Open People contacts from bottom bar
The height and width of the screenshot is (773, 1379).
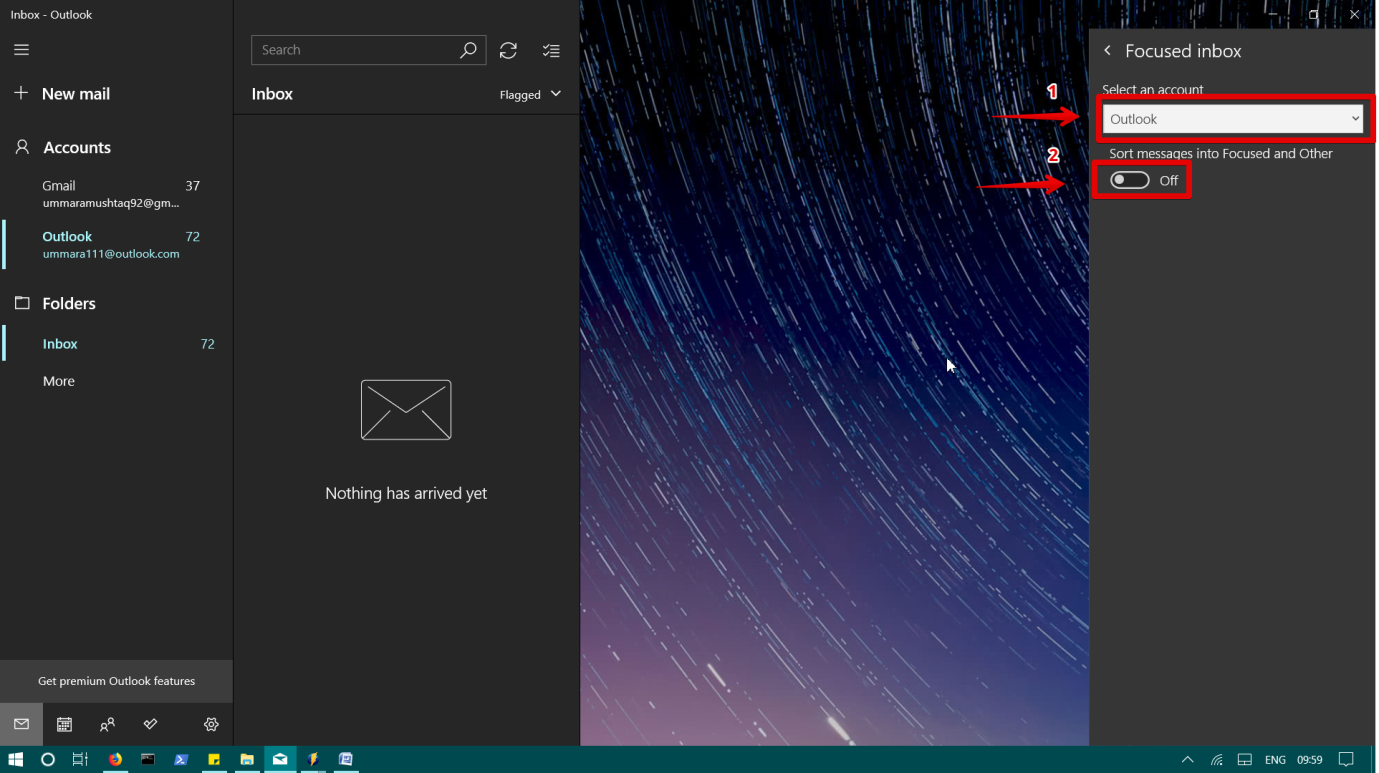pos(107,724)
